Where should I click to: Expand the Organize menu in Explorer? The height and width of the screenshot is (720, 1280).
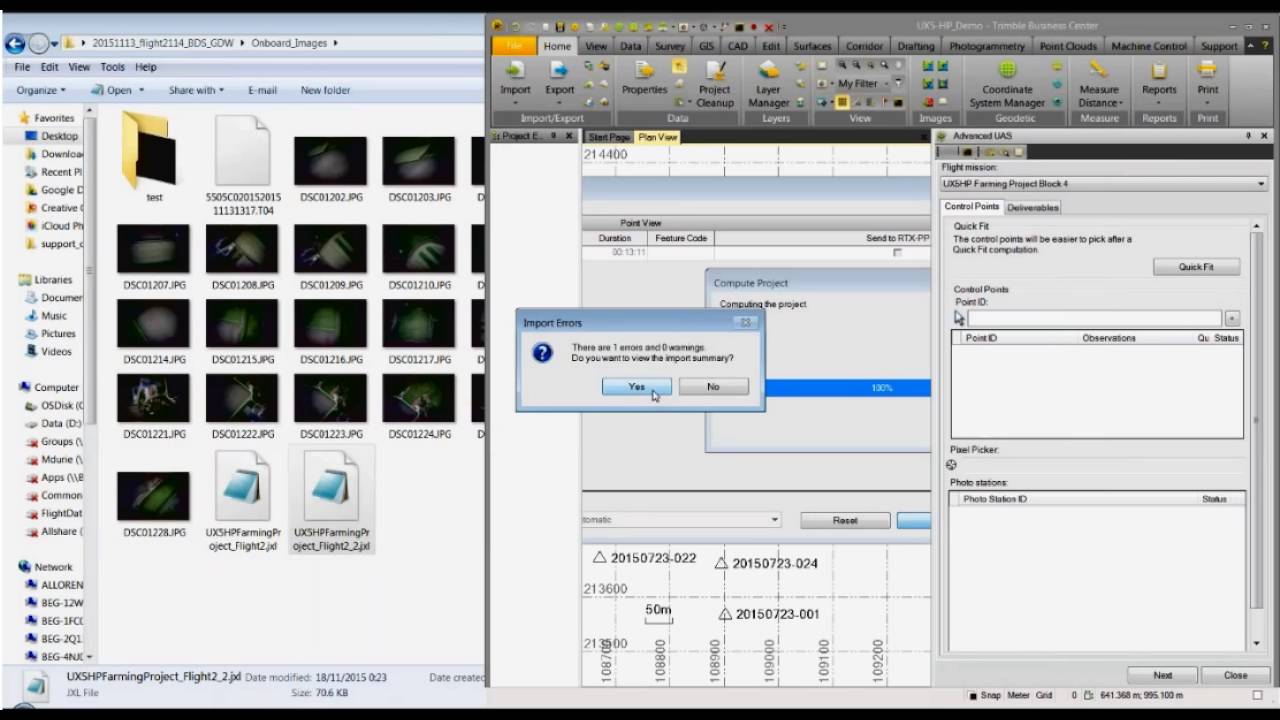pyautogui.click(x=40, y=90)
